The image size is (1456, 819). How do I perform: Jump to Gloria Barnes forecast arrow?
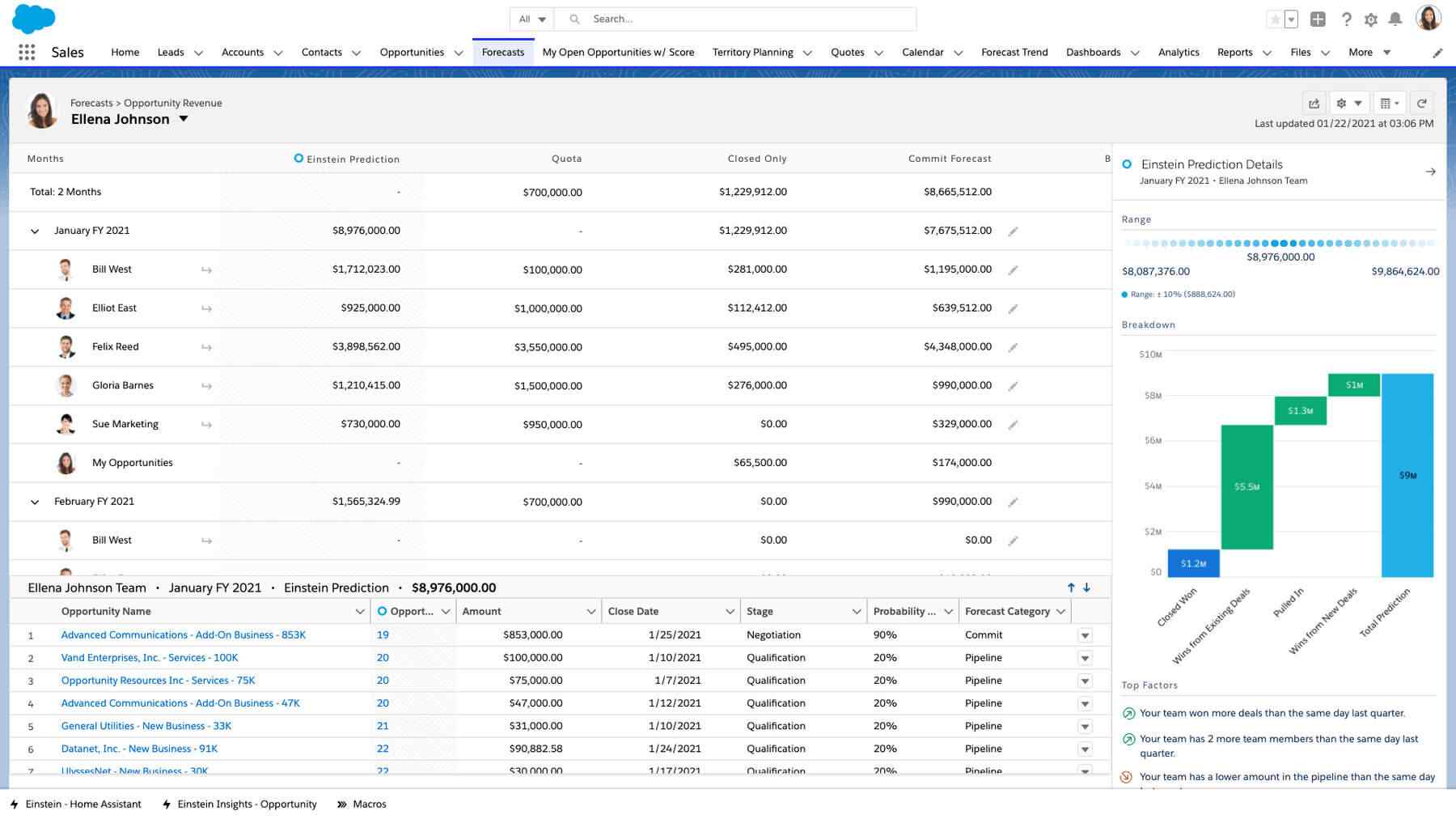[206, 386]
